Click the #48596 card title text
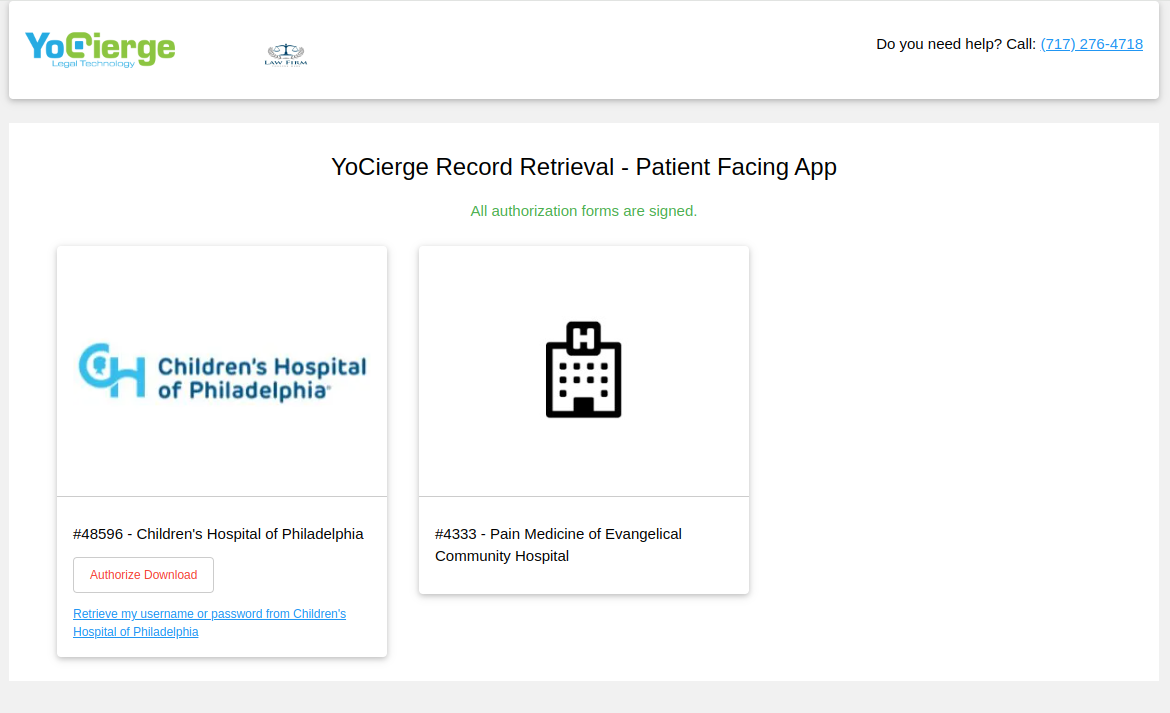This screenshot has width=1170, height=713. pos(218,534)
